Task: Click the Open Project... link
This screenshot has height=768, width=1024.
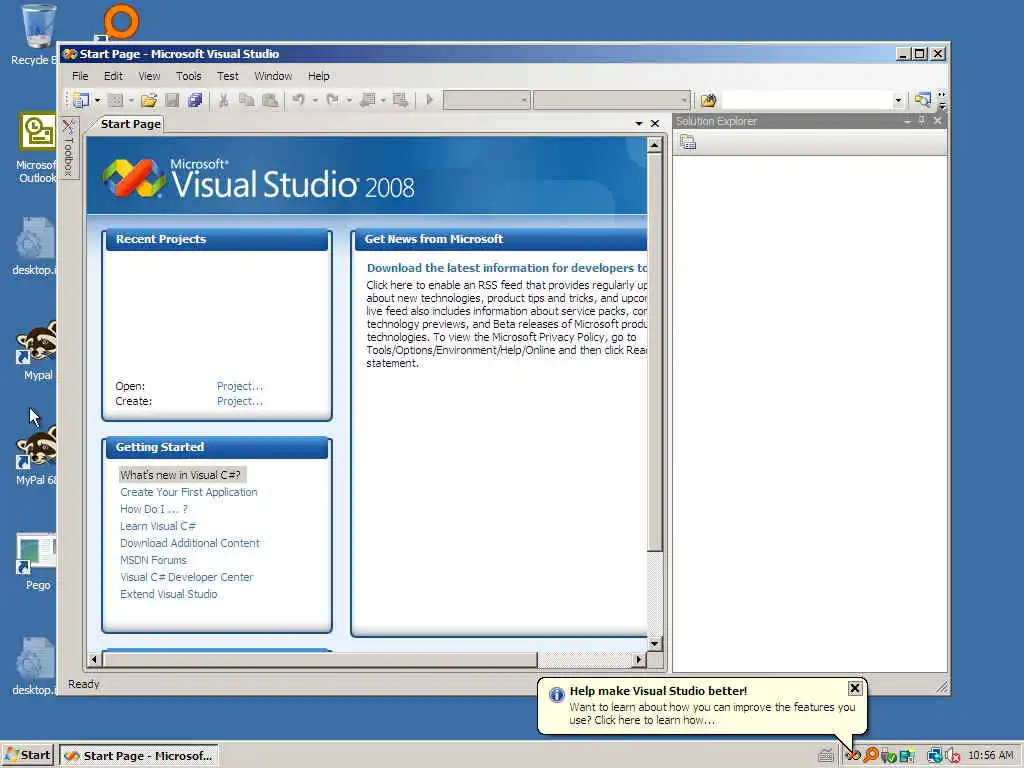Action: click(x=240, y=386)
